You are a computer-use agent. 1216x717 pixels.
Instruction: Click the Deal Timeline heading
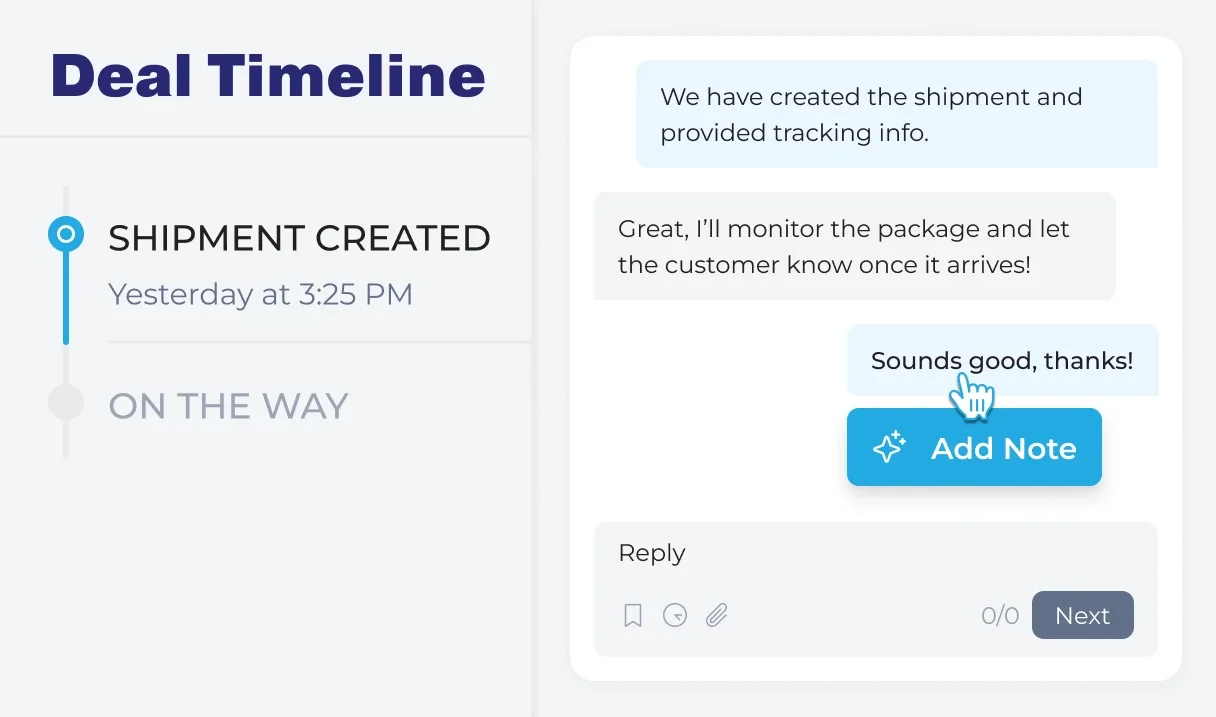click(x=268, y=76)
